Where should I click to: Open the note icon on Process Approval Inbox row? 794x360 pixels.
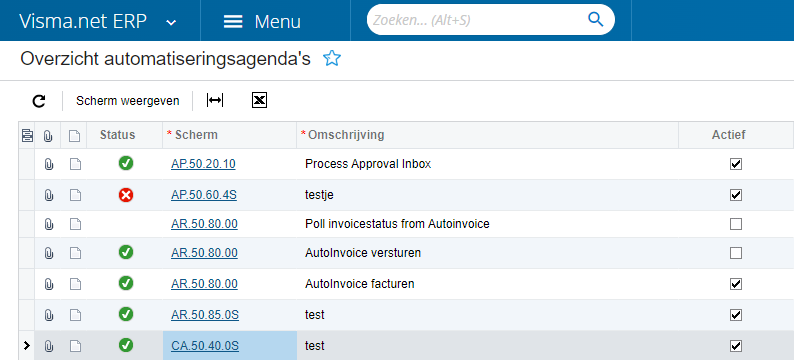coord(75,164)
